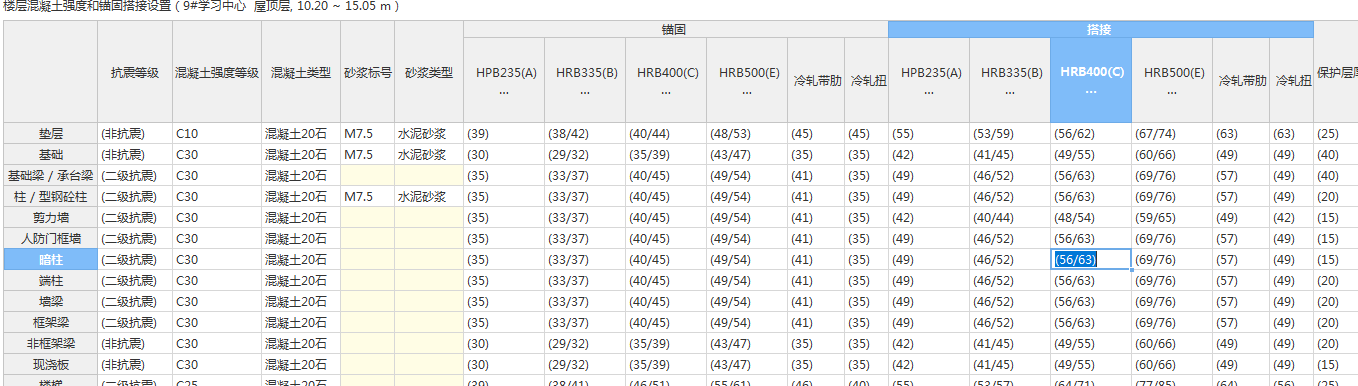Click 冷轧带肋 header under 锚固
Image resolution: width=1358 pixels, height=386 pixels.
pyautogui.click(x=816, y=80)
